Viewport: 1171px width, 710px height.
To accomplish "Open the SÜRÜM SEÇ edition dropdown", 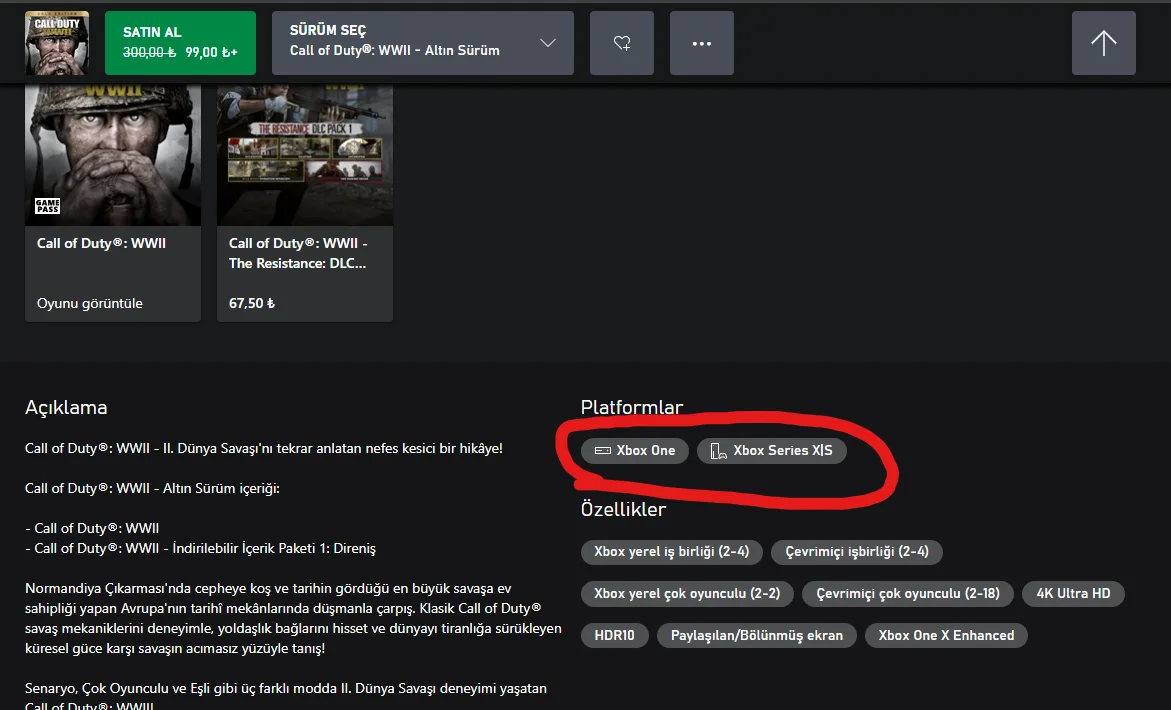I will click(423, 43).
